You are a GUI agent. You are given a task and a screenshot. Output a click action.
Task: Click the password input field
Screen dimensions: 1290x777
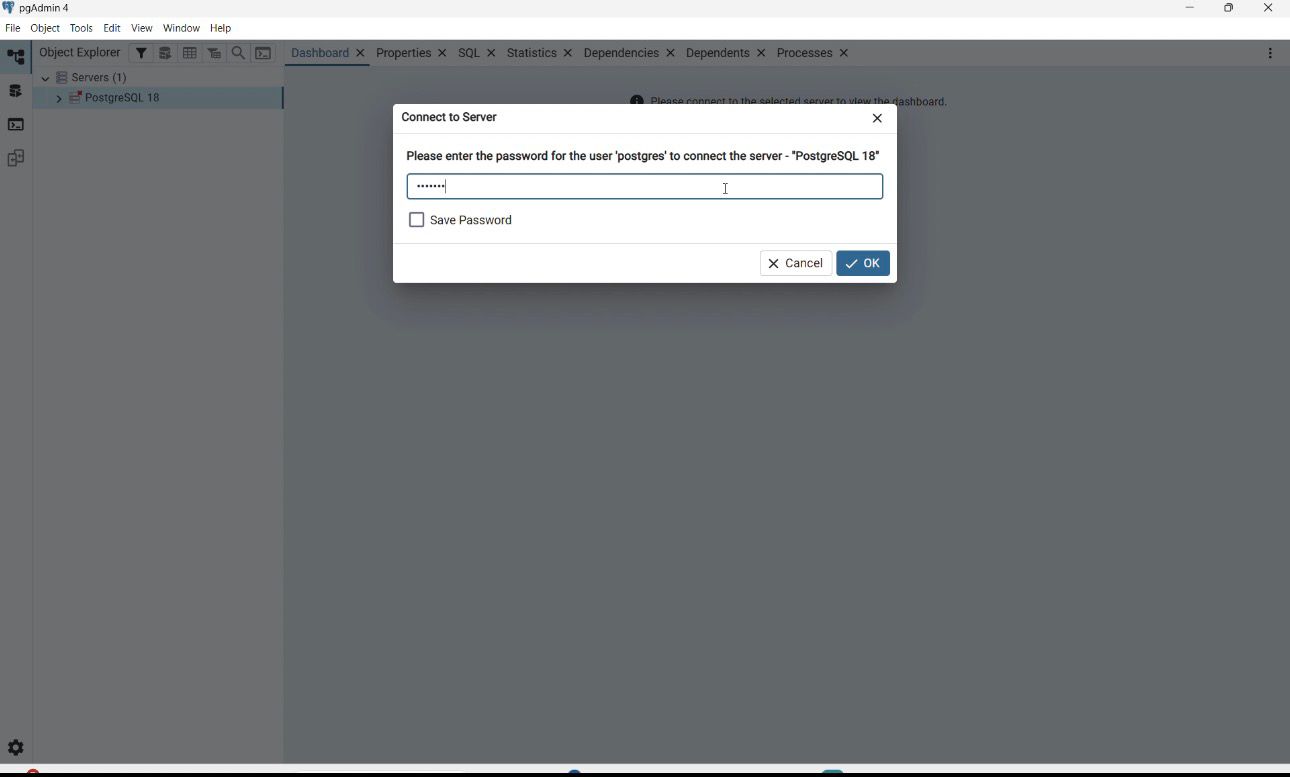click(644, 187)
